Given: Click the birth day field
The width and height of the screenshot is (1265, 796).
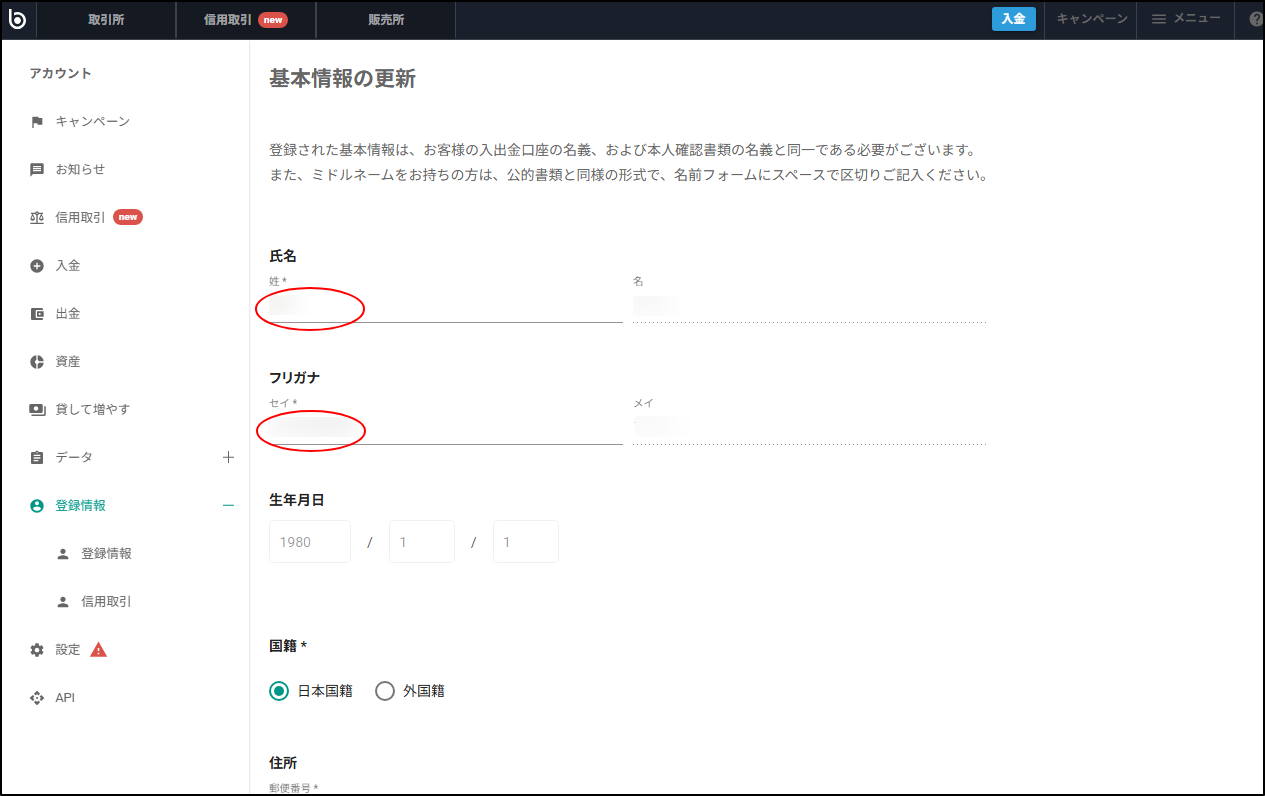Looking at the screenshot, I should [526, 542].
